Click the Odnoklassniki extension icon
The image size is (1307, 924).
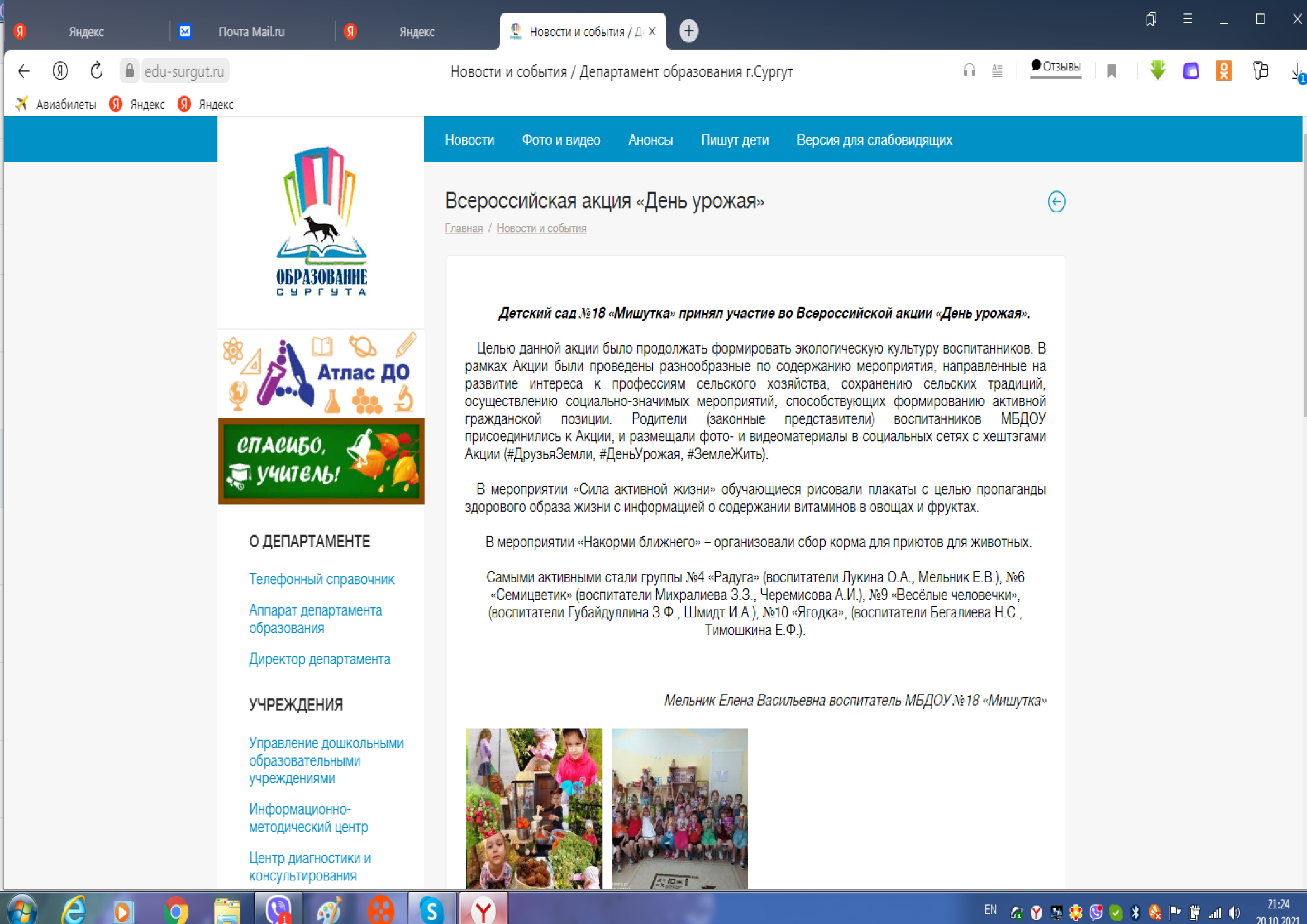click(1223, 70)
